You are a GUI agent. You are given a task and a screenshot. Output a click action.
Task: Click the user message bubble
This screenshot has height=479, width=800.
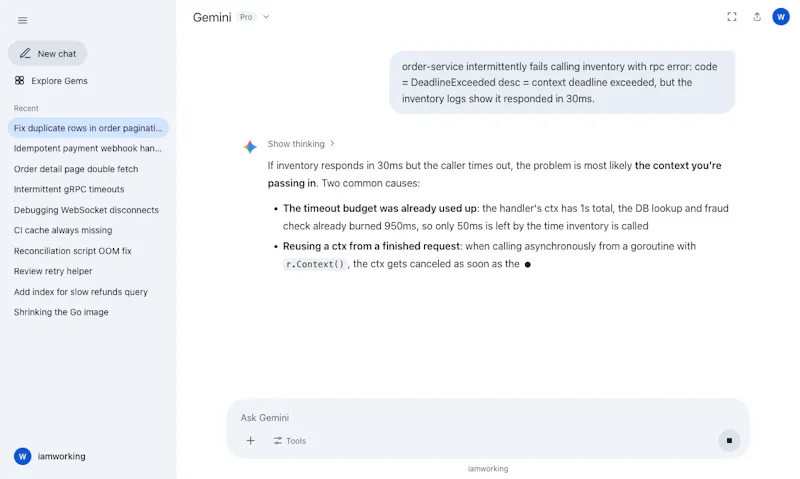562,83
